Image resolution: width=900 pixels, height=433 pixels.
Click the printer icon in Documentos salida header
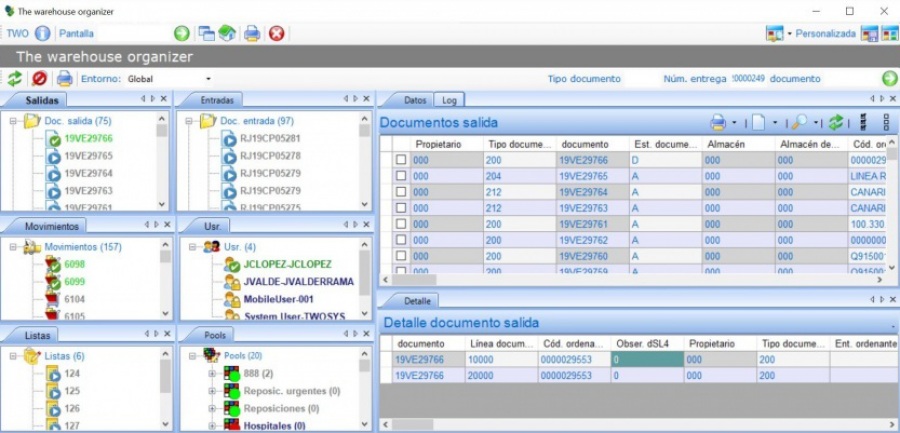(718, 122)
